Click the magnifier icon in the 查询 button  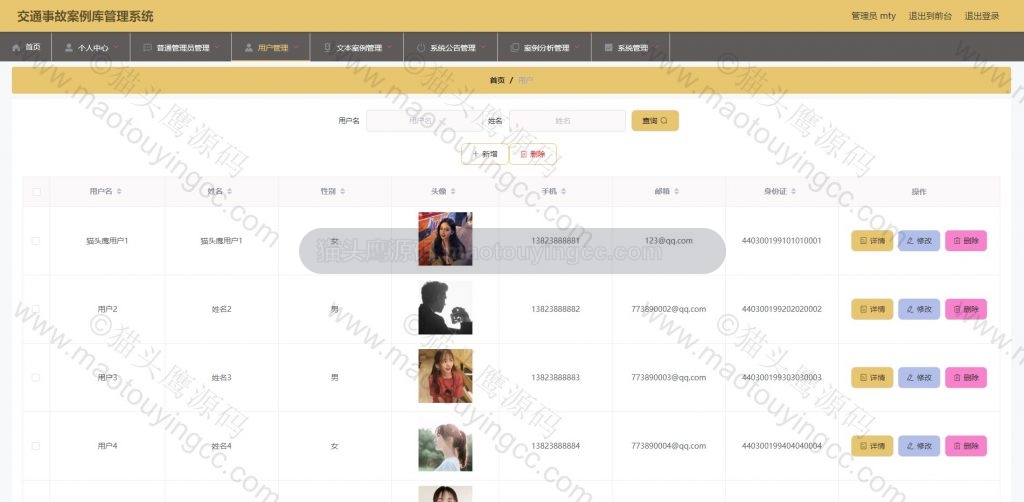coord(664,121)
